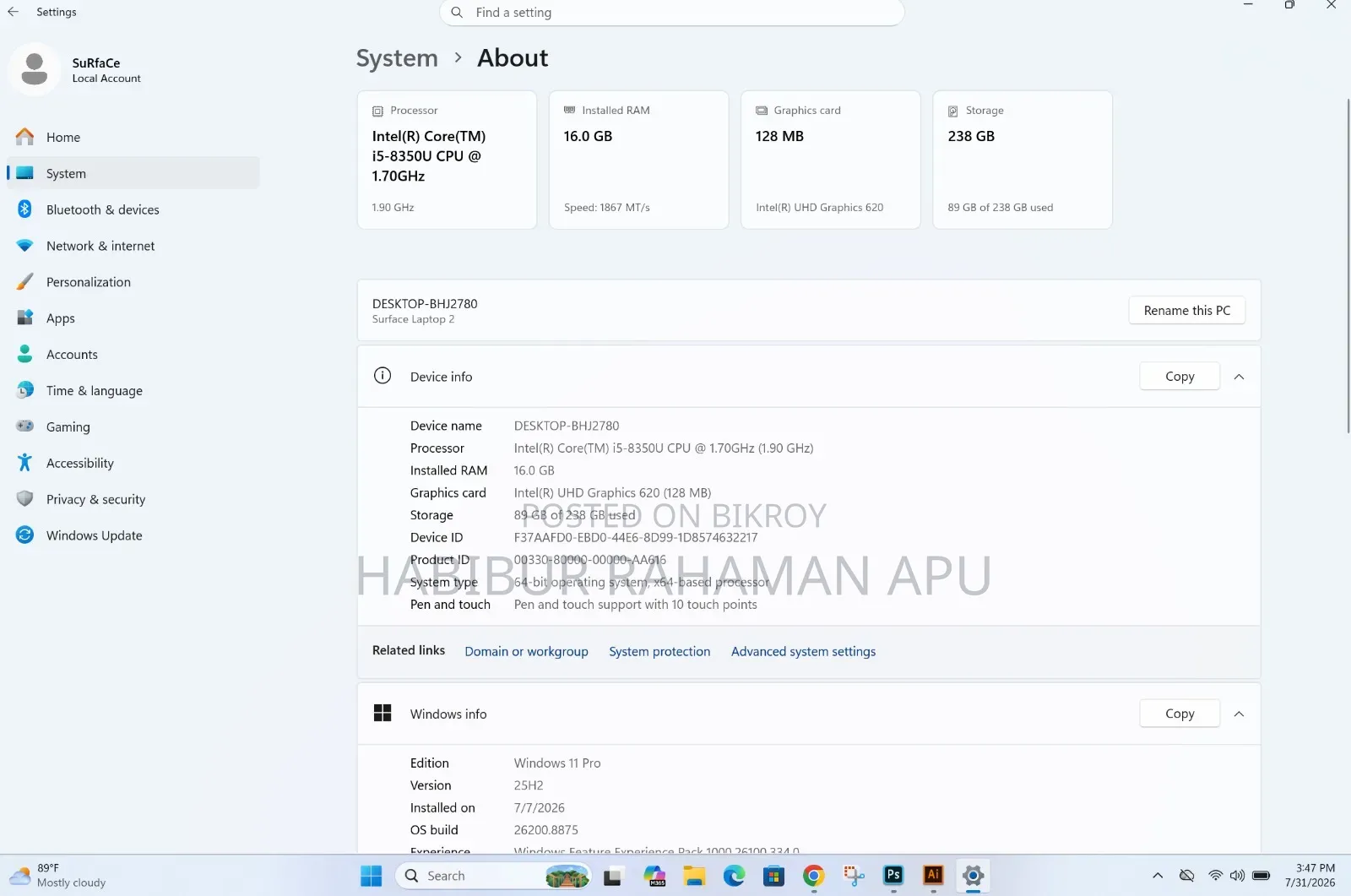Open Accounts settings
Screen dimensions: 1351x896
pyautogui.click(x=133, y=355)
